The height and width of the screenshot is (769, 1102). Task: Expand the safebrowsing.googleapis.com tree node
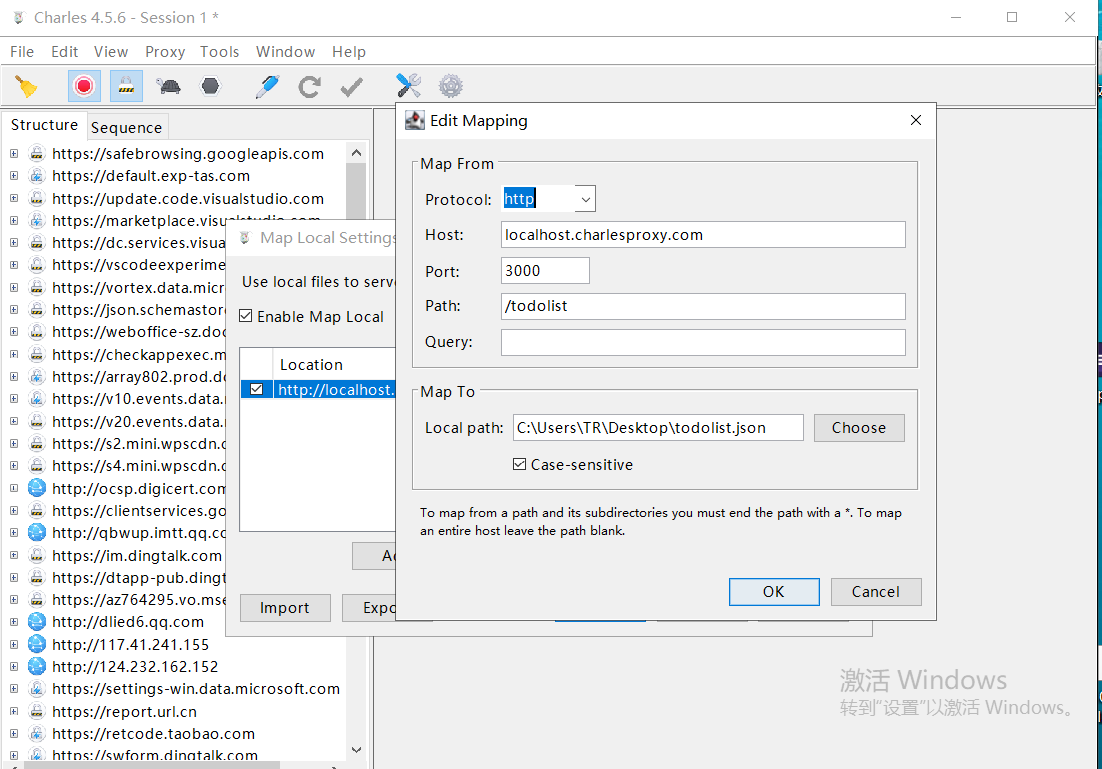click(x=13, y=153)
